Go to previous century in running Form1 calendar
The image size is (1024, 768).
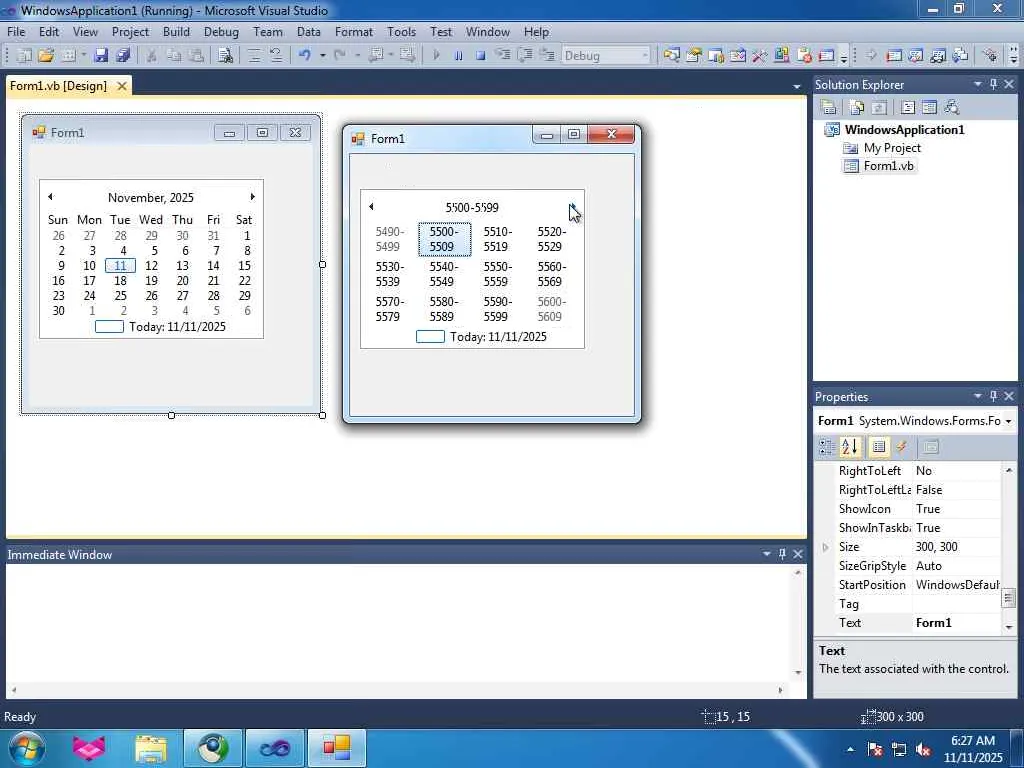point(371,207)
